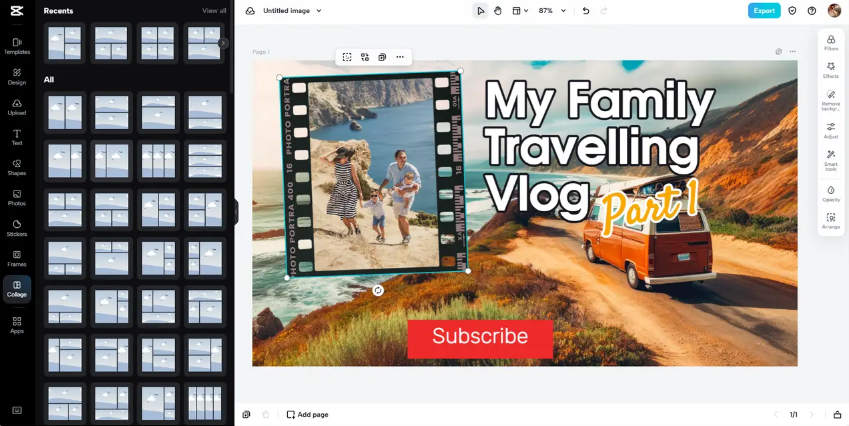Go to next page arrow
The image size is (849, 426).
click(812, 415)
